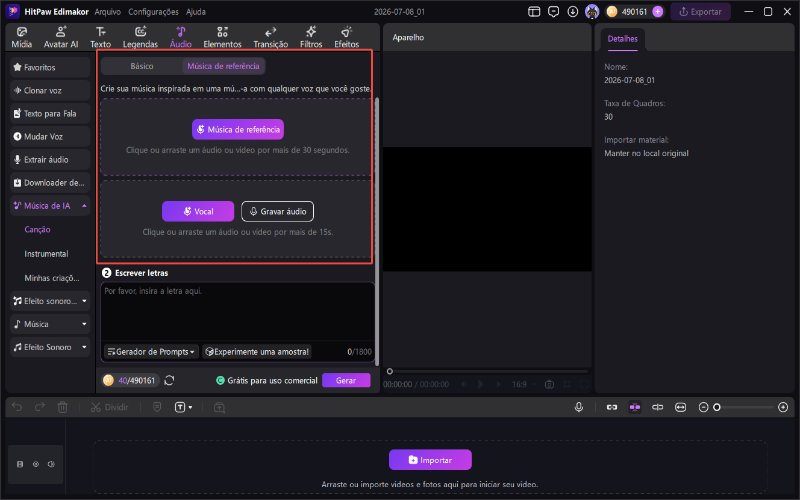Click the preview playback progress handle
The image size is (800, 500).
click(x=390, y=371)
